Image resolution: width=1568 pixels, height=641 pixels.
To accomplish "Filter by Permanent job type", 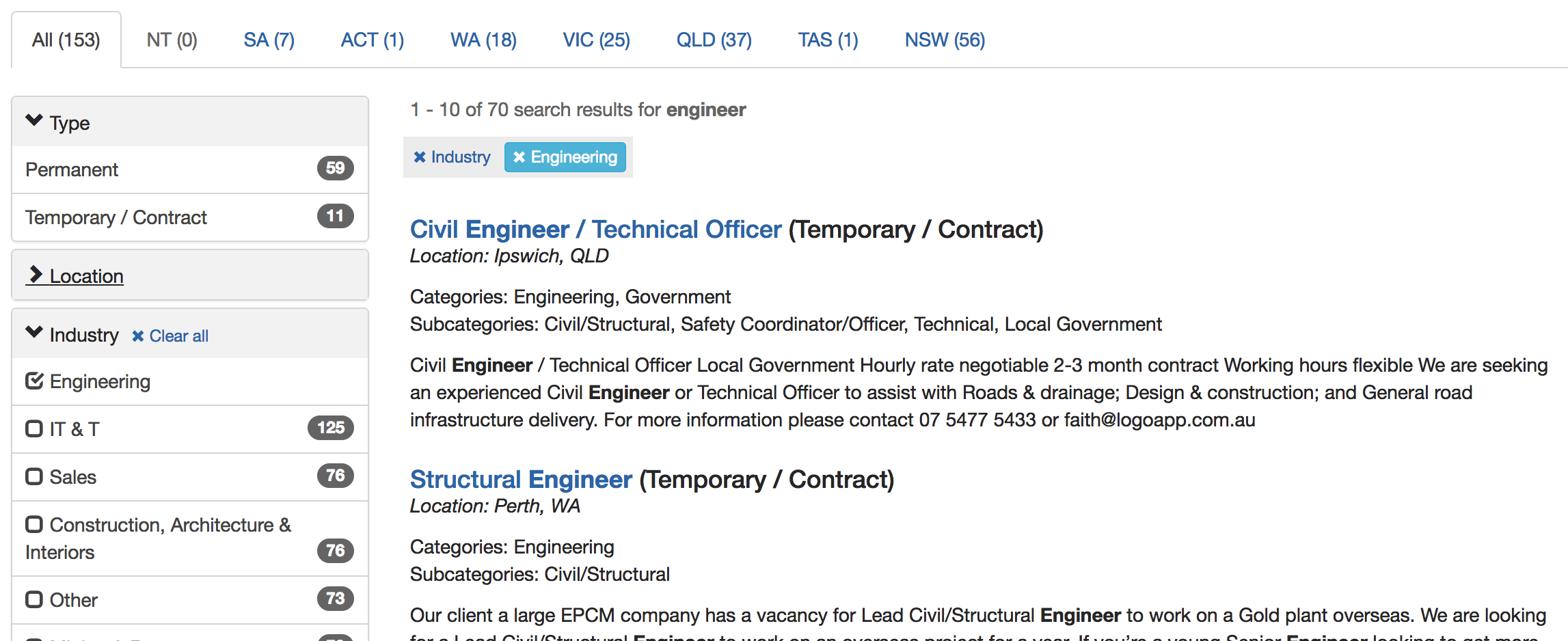I will (x=72, y=169).
